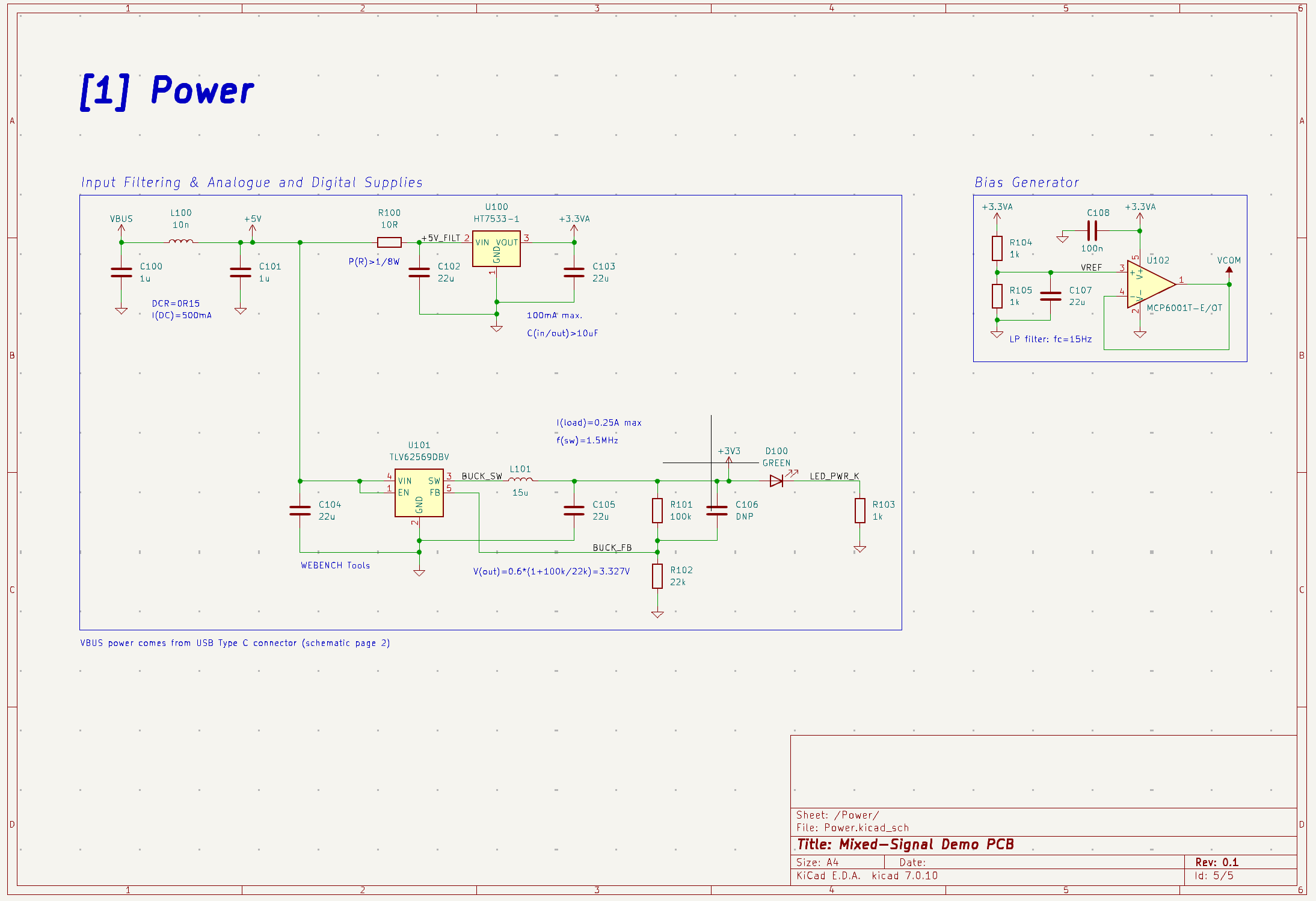Select inductor L101 labeled 15u
This screenshot has height=901, width=1316.
[520, 480]
